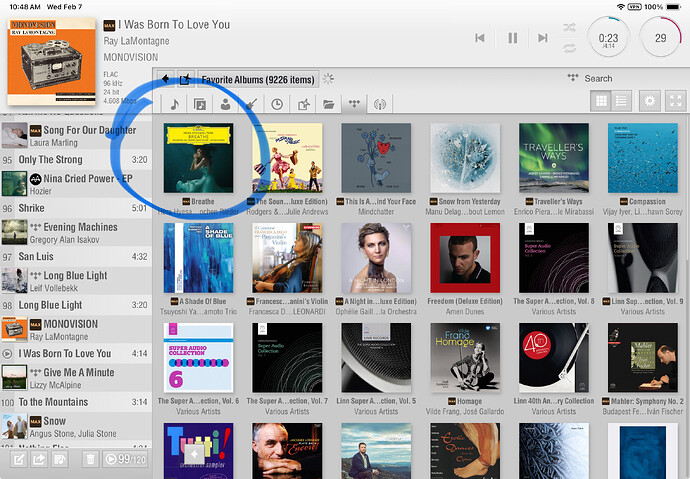This screenshot has height=479, width=690.
Task: Clear queue with the trash icon
Action: [91, 460]
